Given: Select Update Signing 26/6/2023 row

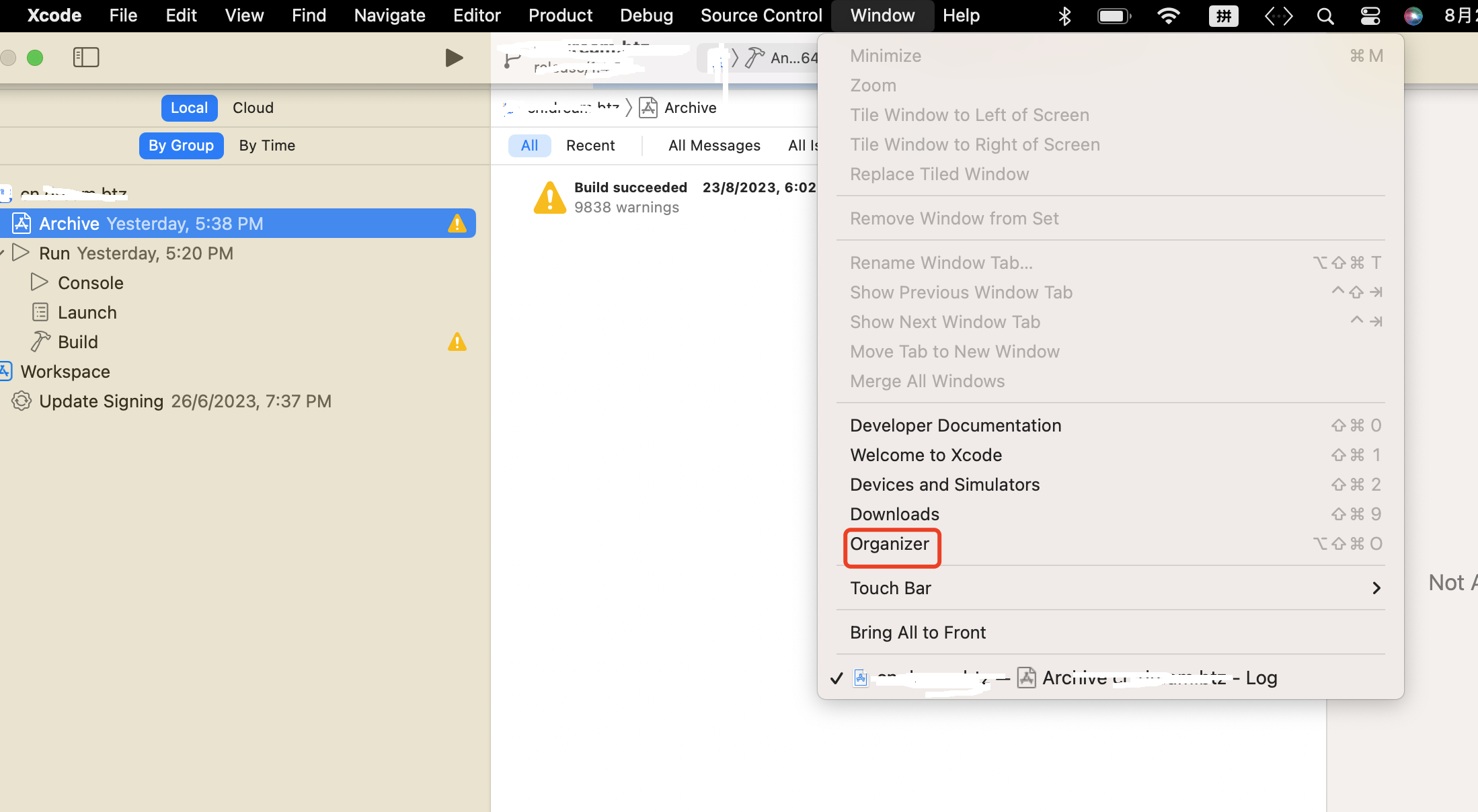Looking at the screenshot, I should click(x=238, y=401).
